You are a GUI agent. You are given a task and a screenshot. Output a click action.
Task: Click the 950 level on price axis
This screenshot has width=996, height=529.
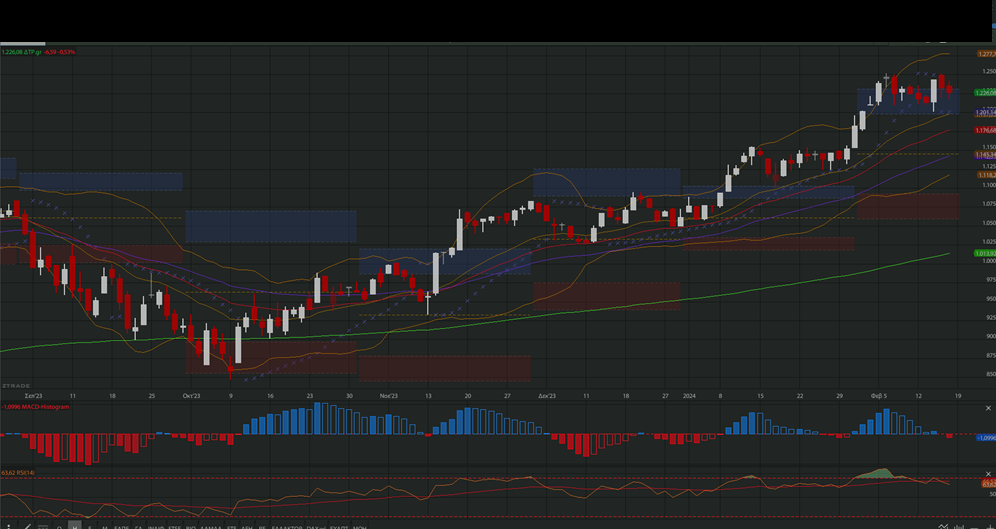(990, 298)
